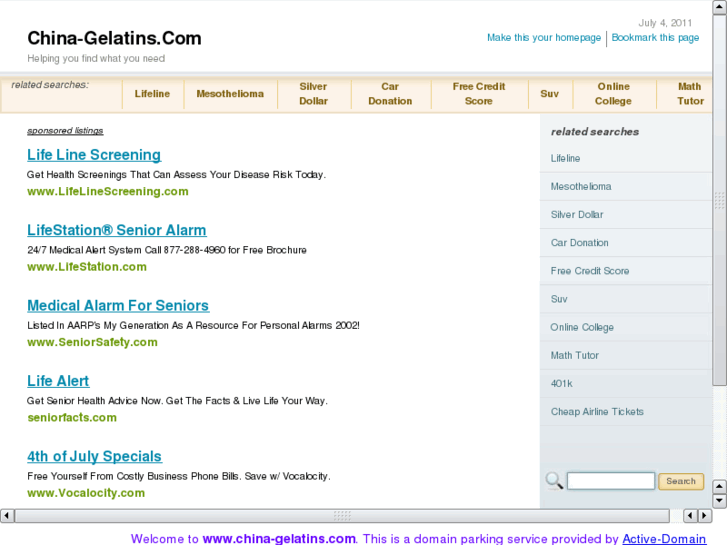Open the Life Line Screening sponsored link
Screen dimensions: 727x545
click(x=94, y=155)
